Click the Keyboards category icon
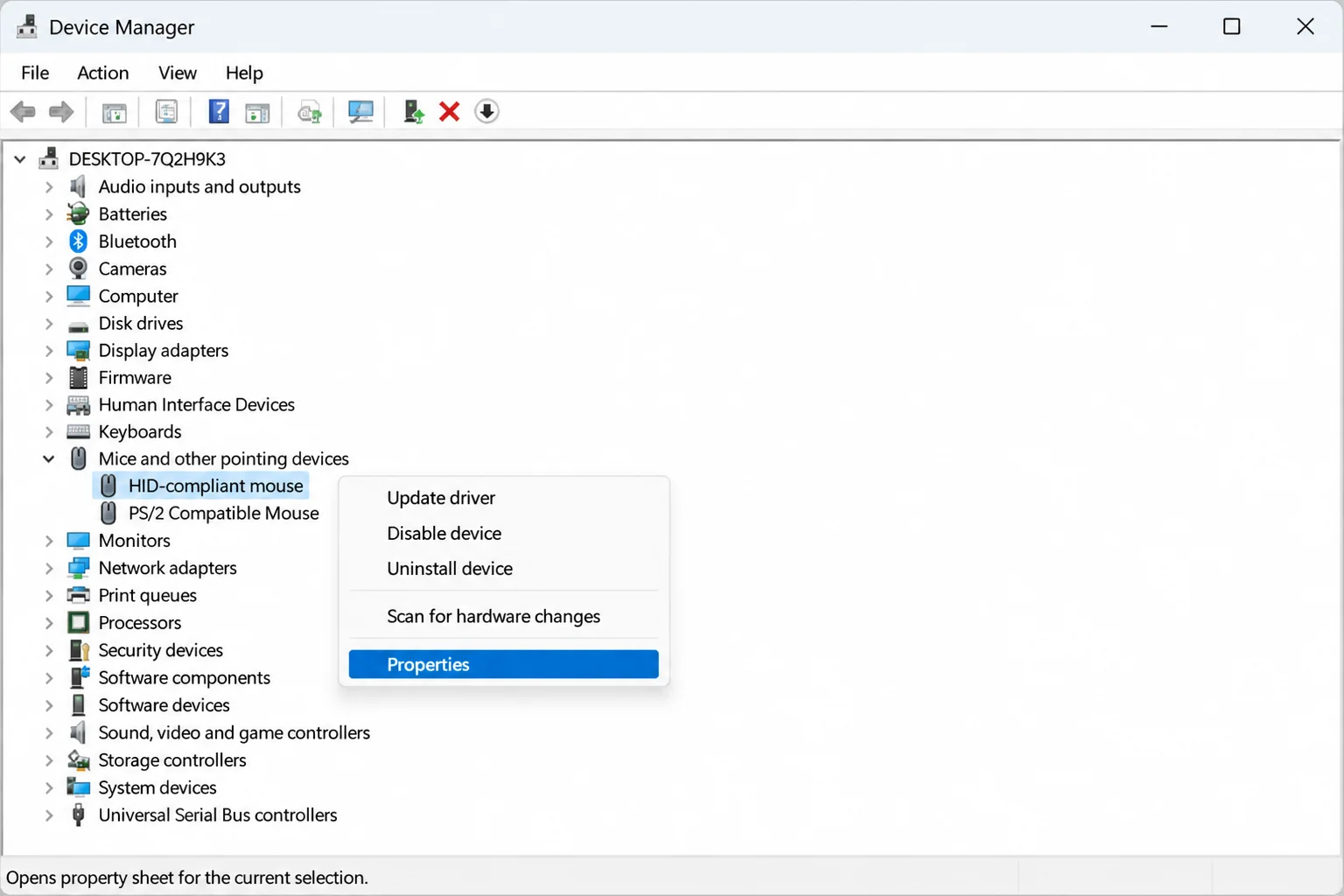 coord(78,432)
